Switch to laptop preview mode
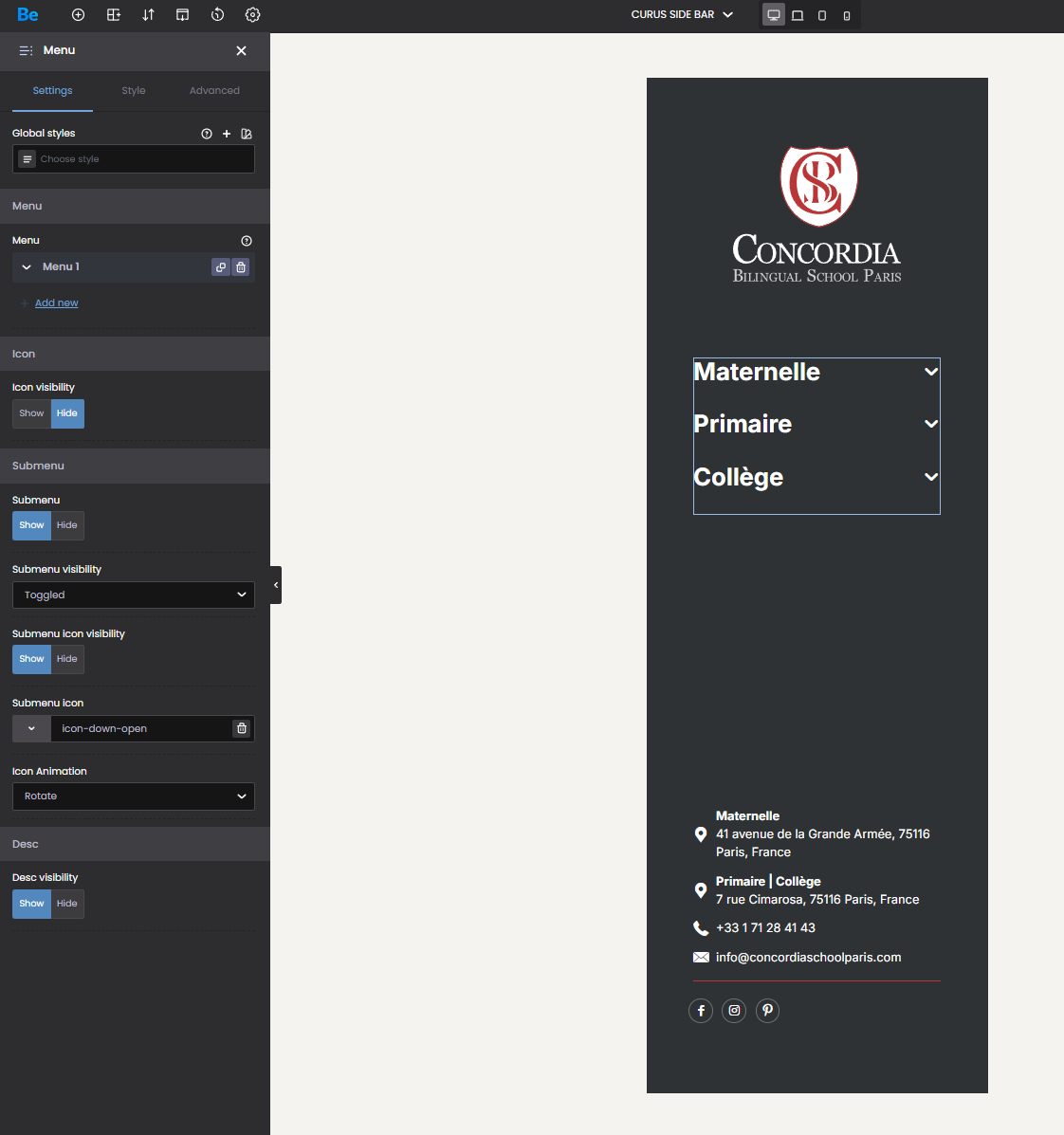Image resolution: width=1064 pixels, height=1135 pixels. tap(798, 15)
